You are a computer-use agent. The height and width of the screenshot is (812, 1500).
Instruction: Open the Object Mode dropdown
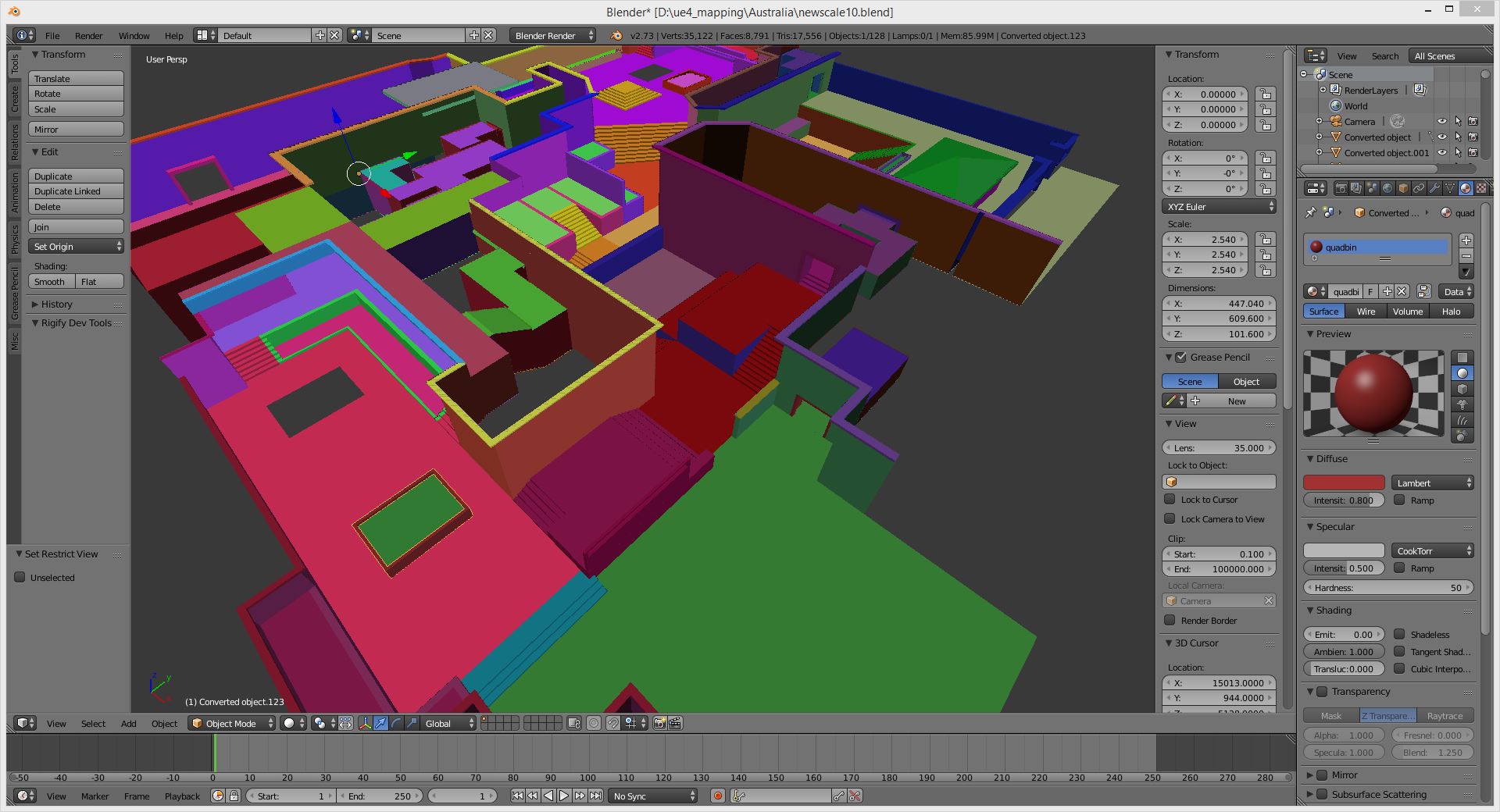[233, 723]
